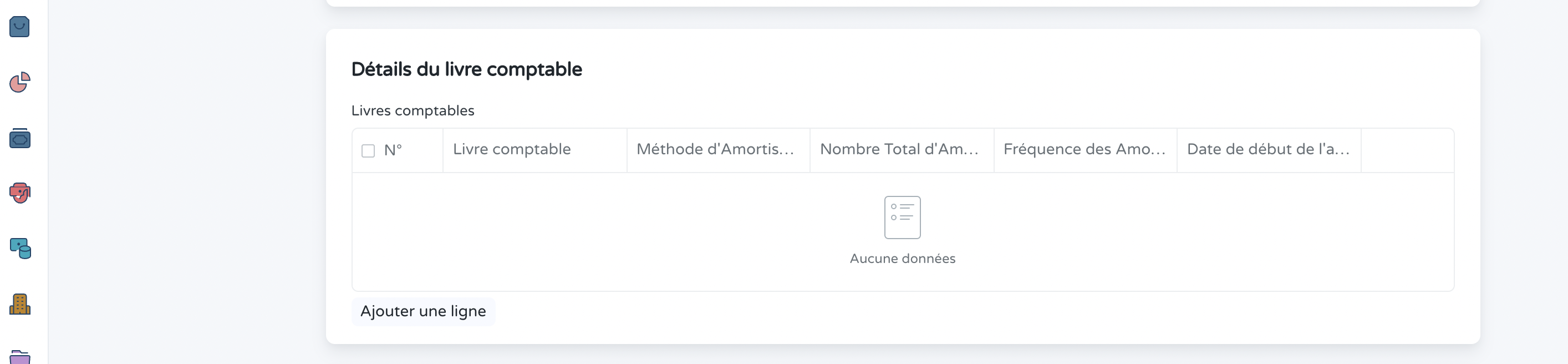Click the Méthode d'Amortissement column header
The height and width of the screenshot is (364, 1568).
point(717,149)
